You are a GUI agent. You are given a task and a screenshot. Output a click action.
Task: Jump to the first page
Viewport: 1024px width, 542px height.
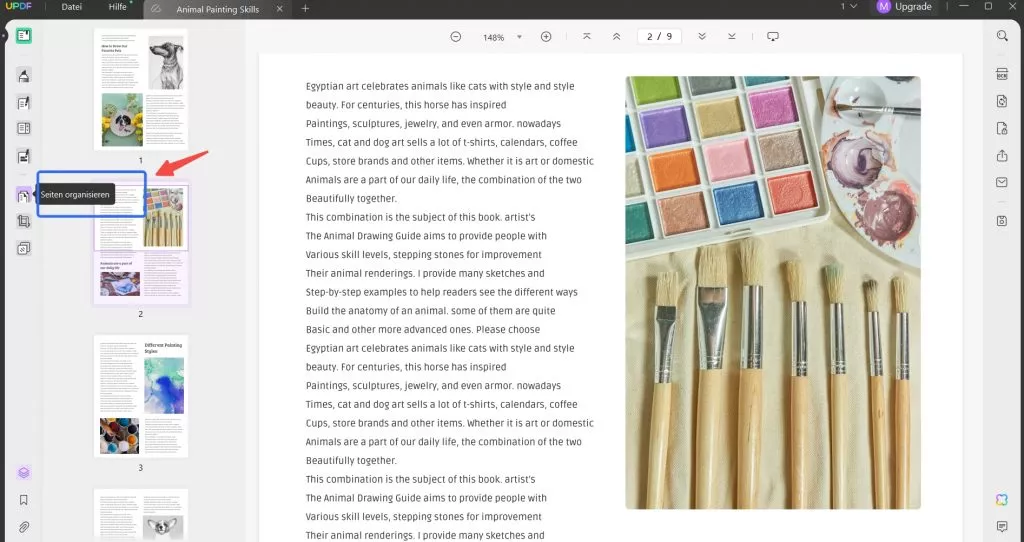pos(586,37)
